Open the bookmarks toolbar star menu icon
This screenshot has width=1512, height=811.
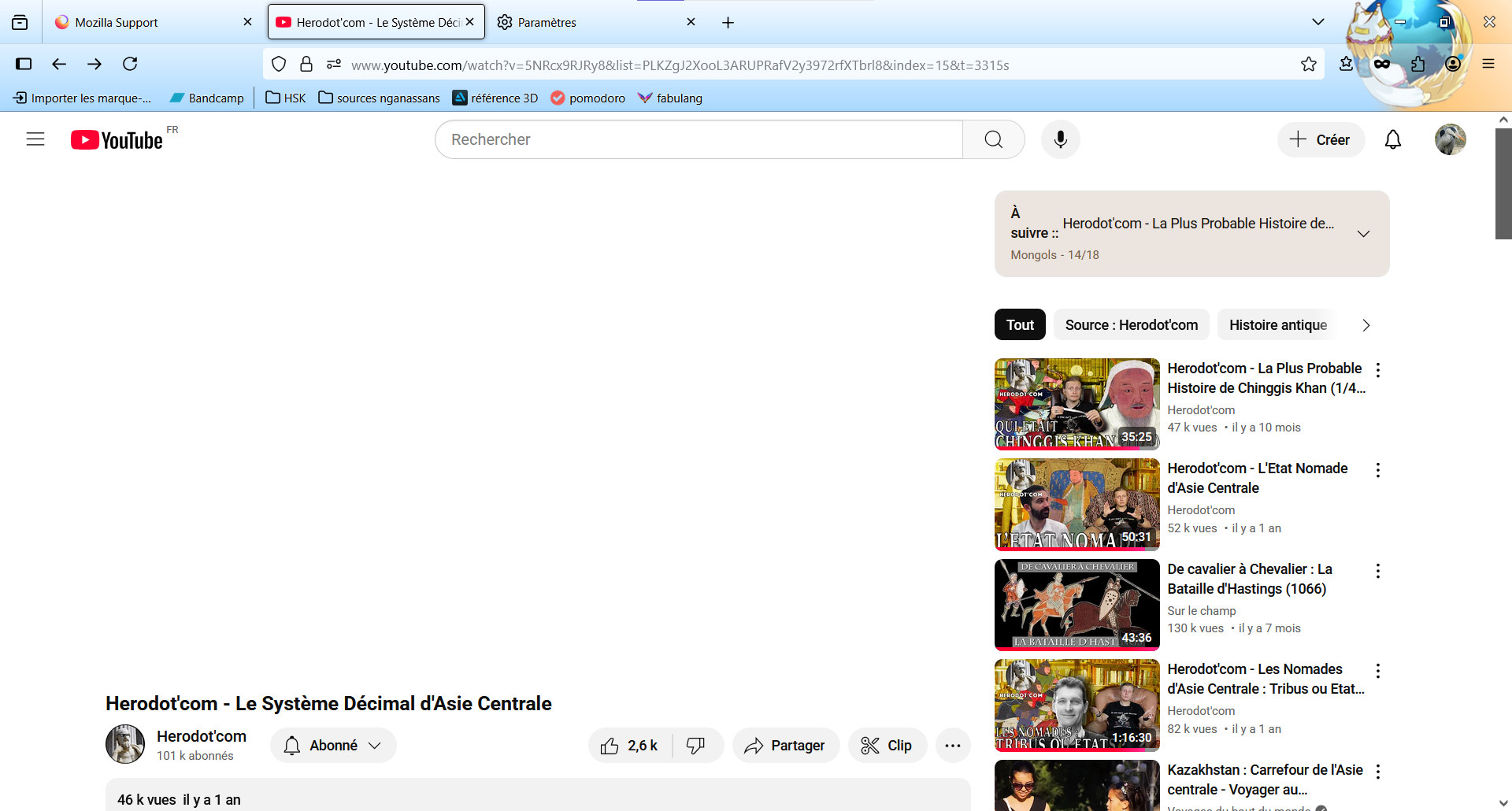[x=1346, y=64]
